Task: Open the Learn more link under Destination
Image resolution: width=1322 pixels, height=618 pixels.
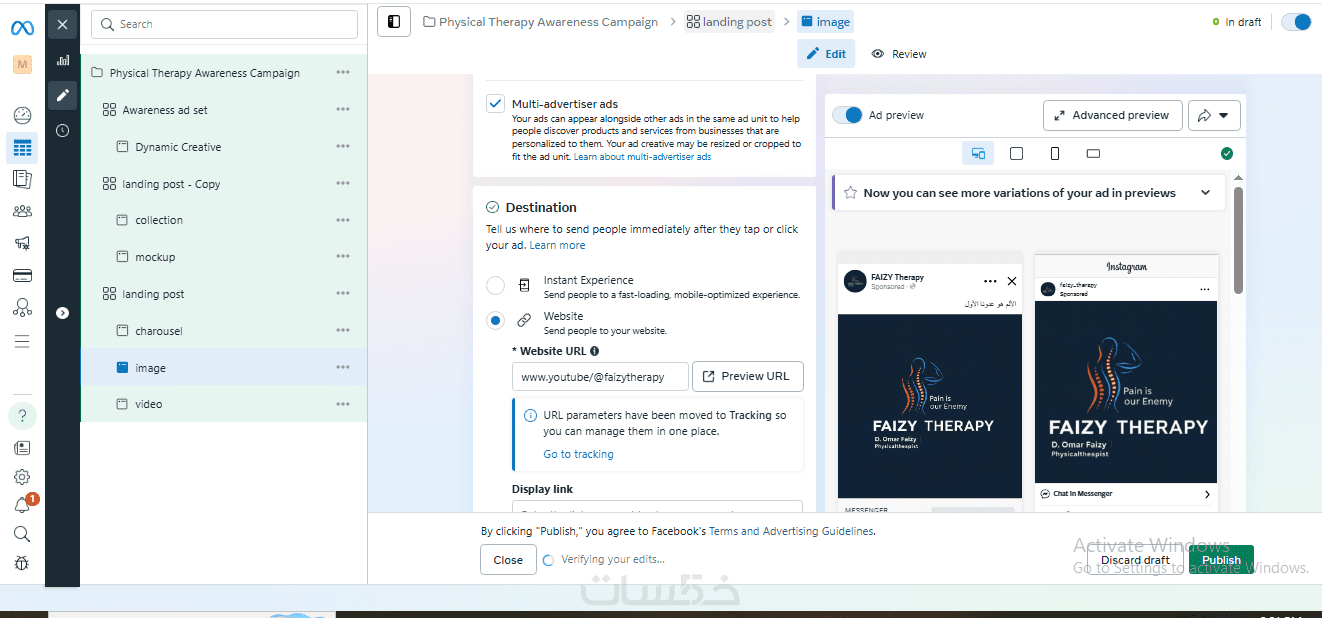Action: (x=558, y=245)
